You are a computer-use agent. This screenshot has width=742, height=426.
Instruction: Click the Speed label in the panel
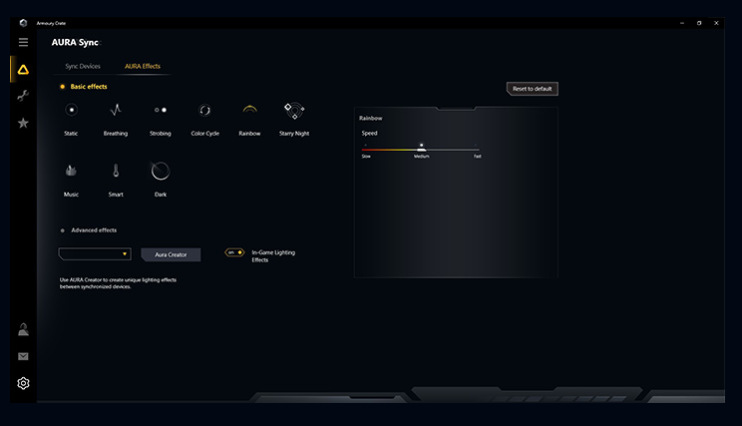click(x=370, y=133)
